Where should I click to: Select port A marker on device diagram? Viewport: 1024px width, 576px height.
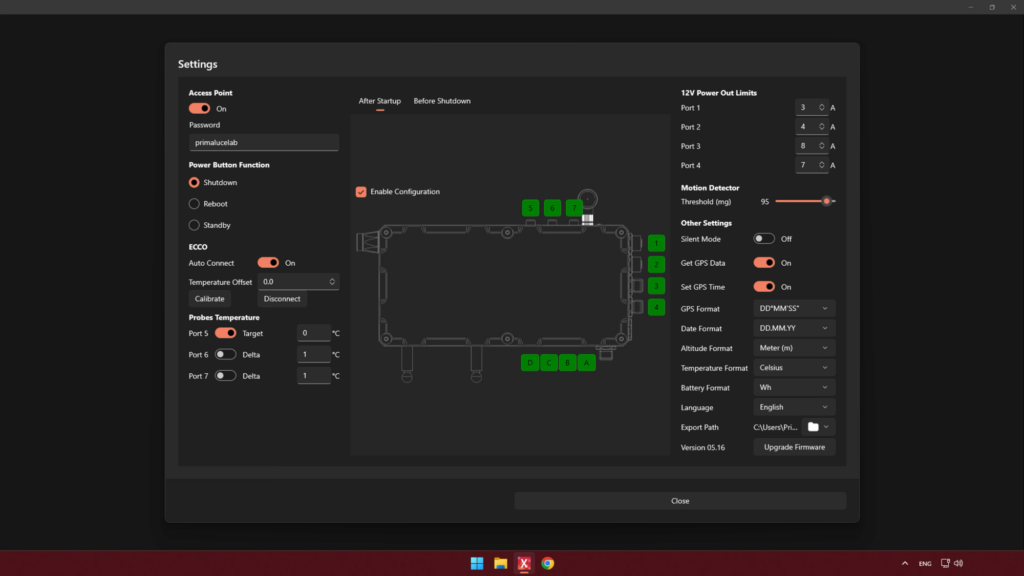587,363
